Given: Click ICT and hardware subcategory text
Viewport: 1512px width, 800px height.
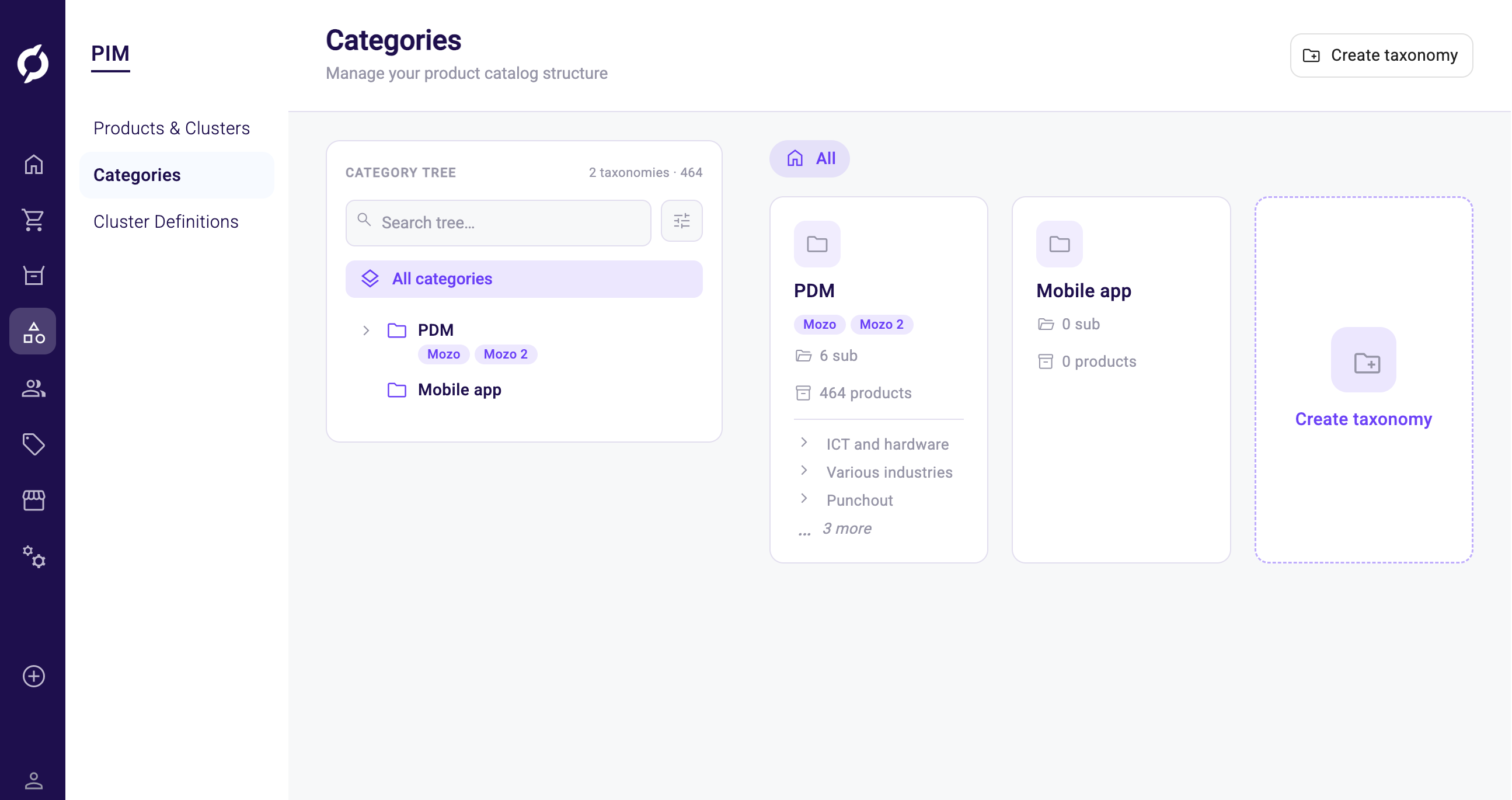Looking at the screenshot, I should coord(887,444).
